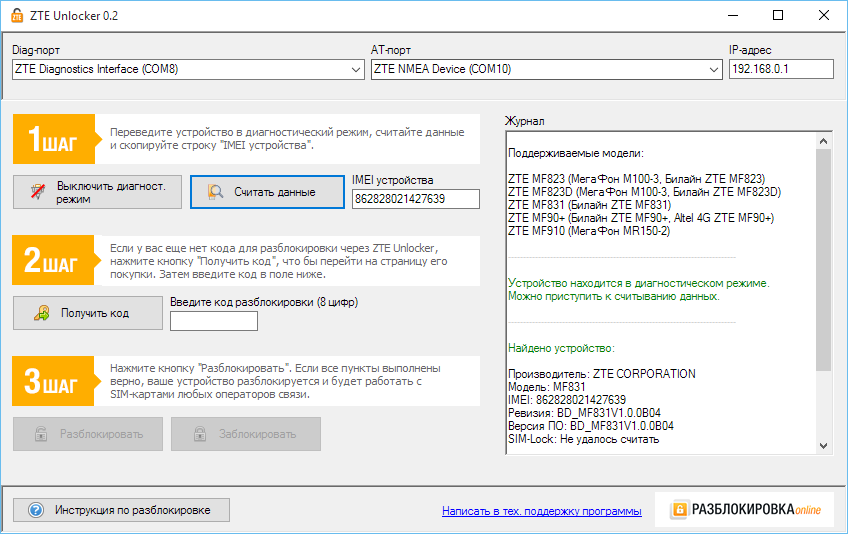Open Инструкция по разблокировке
Image resolution: width=848 pixels, height=534 pixels.
click(121, 510)
